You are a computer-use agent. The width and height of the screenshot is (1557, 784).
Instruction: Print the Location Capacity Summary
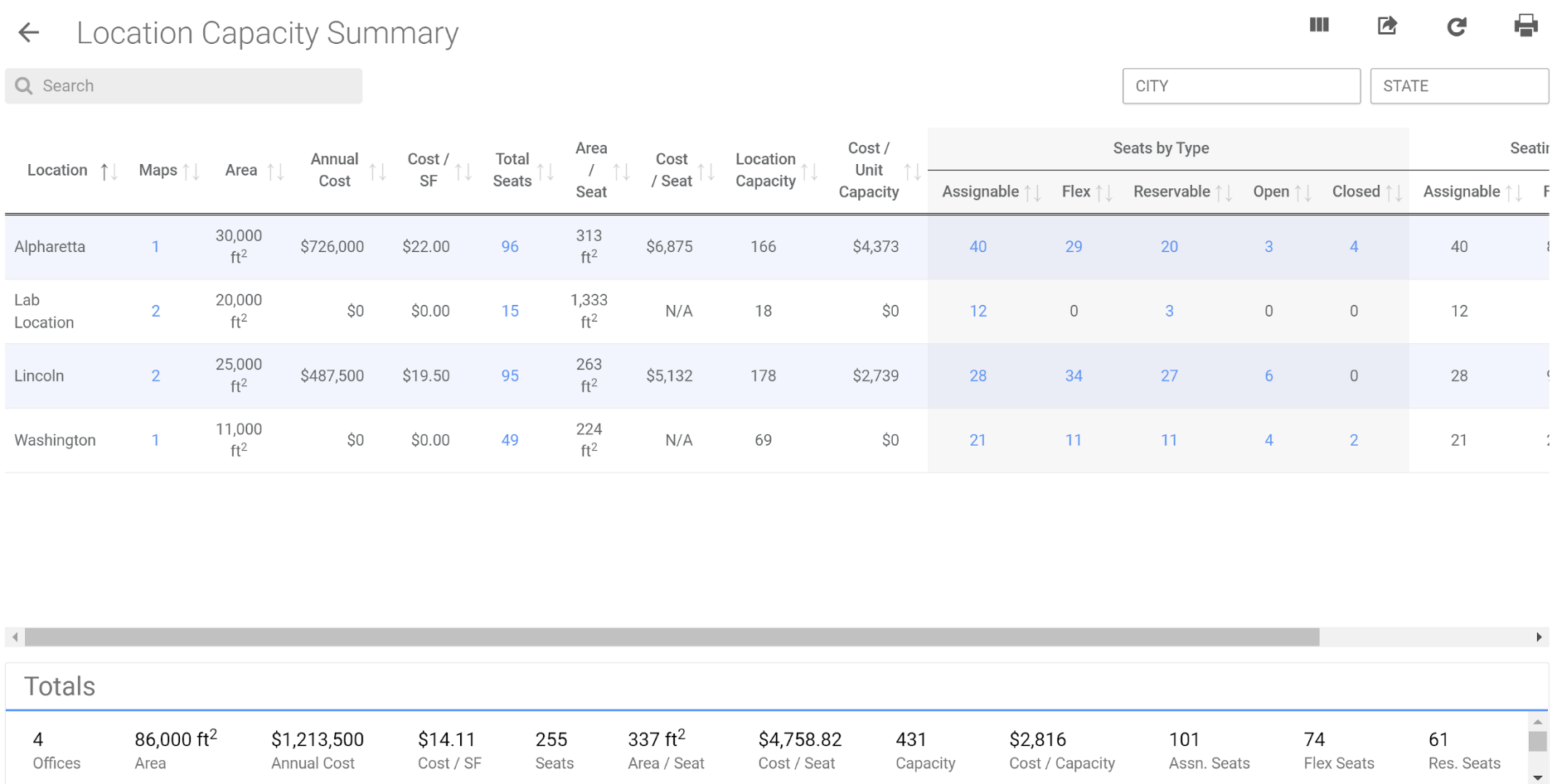(1525, 26)
